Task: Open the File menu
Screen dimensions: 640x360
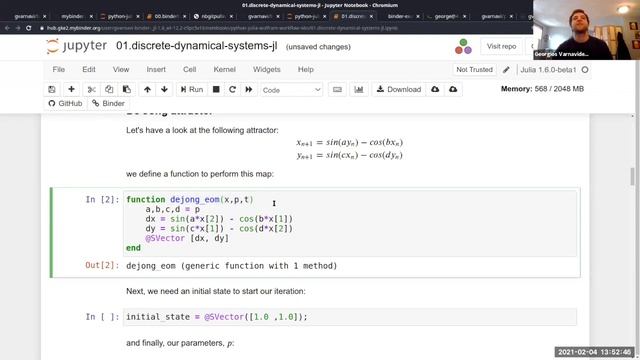Action: tap(59, 69)
